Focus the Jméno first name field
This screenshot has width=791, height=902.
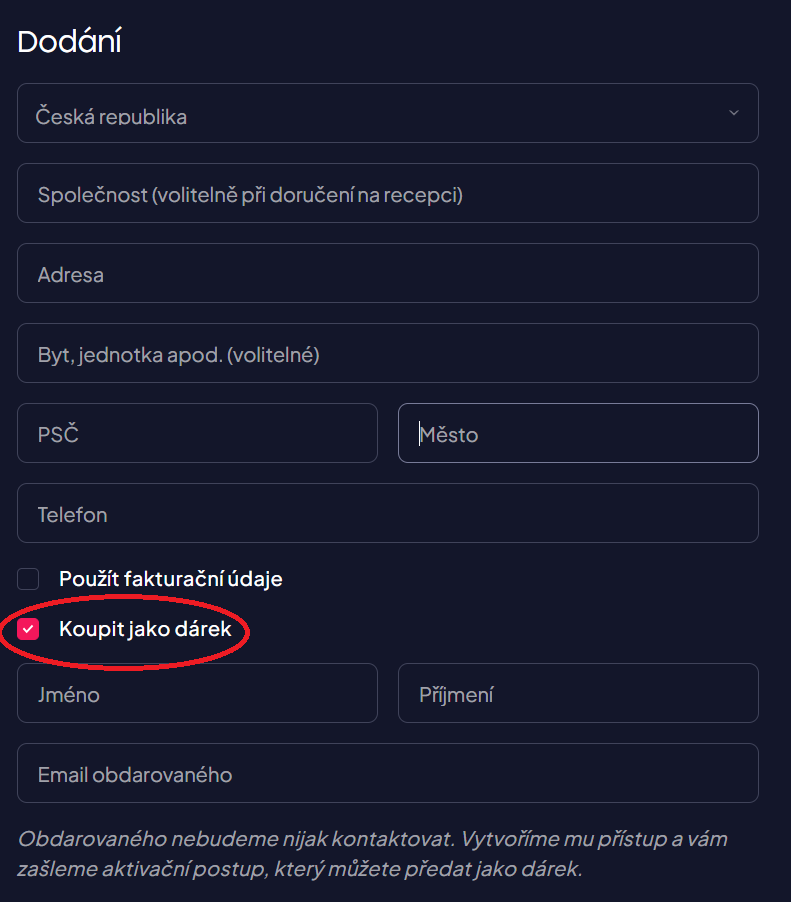197,693
